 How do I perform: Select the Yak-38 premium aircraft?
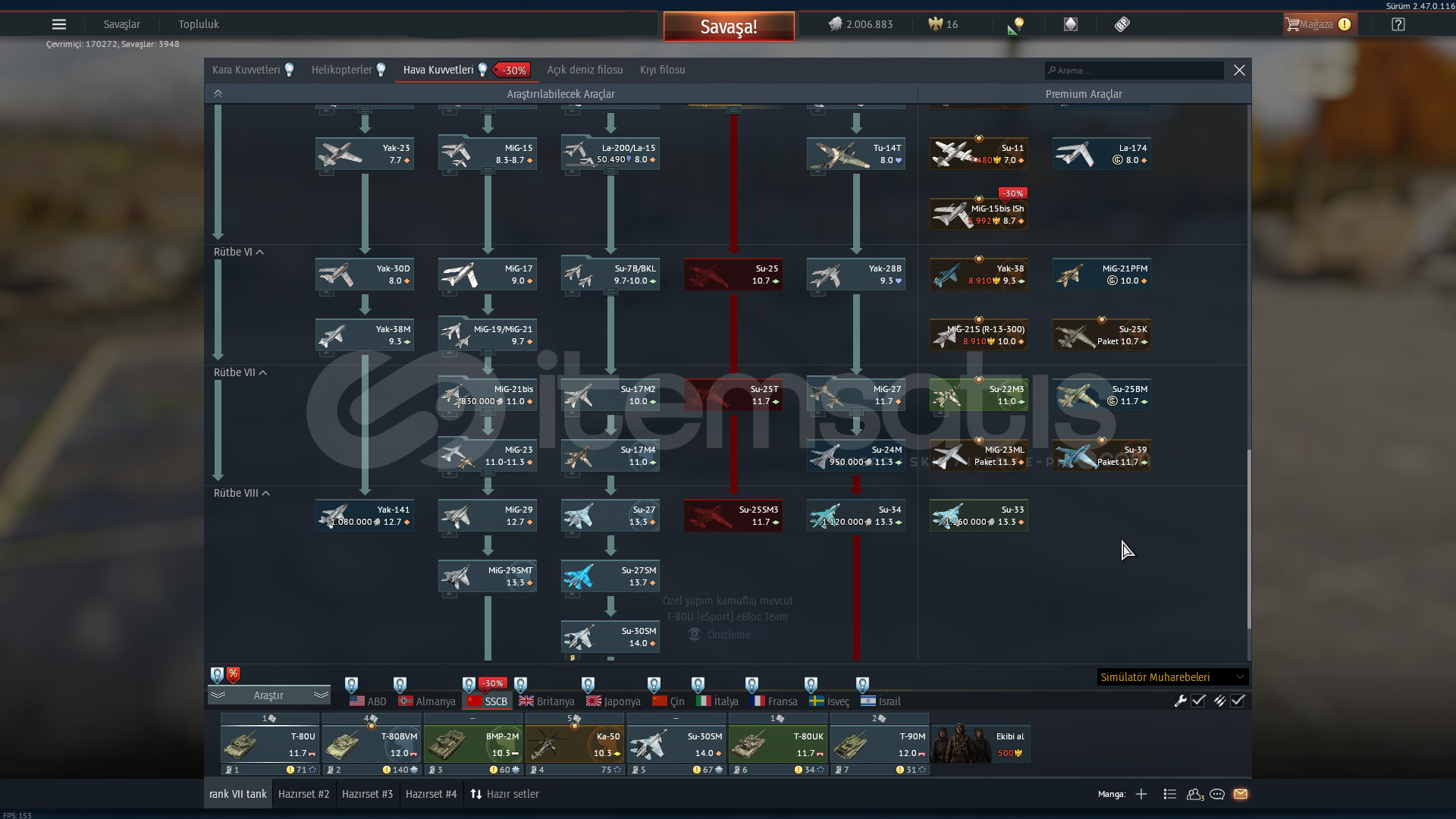(x=979, y=274)
